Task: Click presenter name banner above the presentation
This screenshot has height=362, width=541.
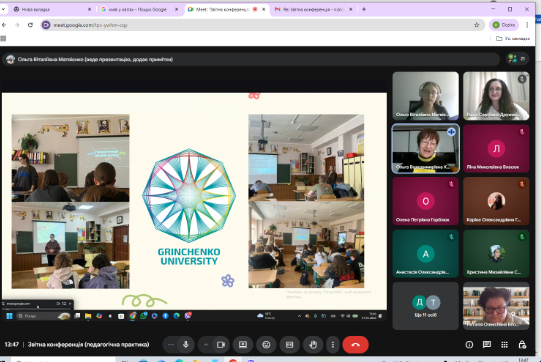Action: pyautogui.click(x=251, y=59)
